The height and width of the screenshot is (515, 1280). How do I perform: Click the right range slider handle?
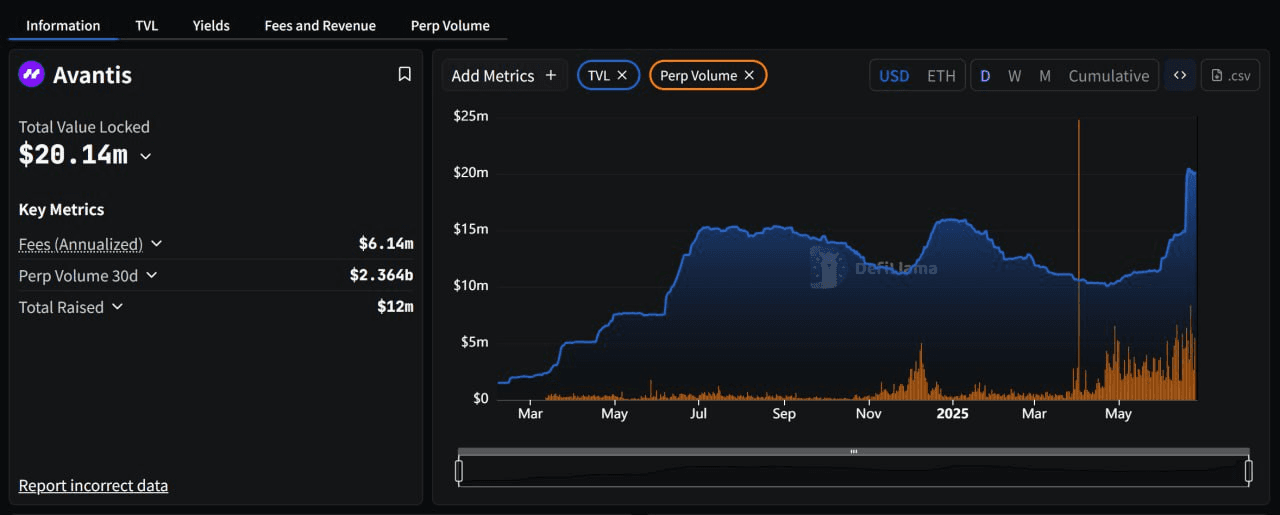coord(1248,471)
